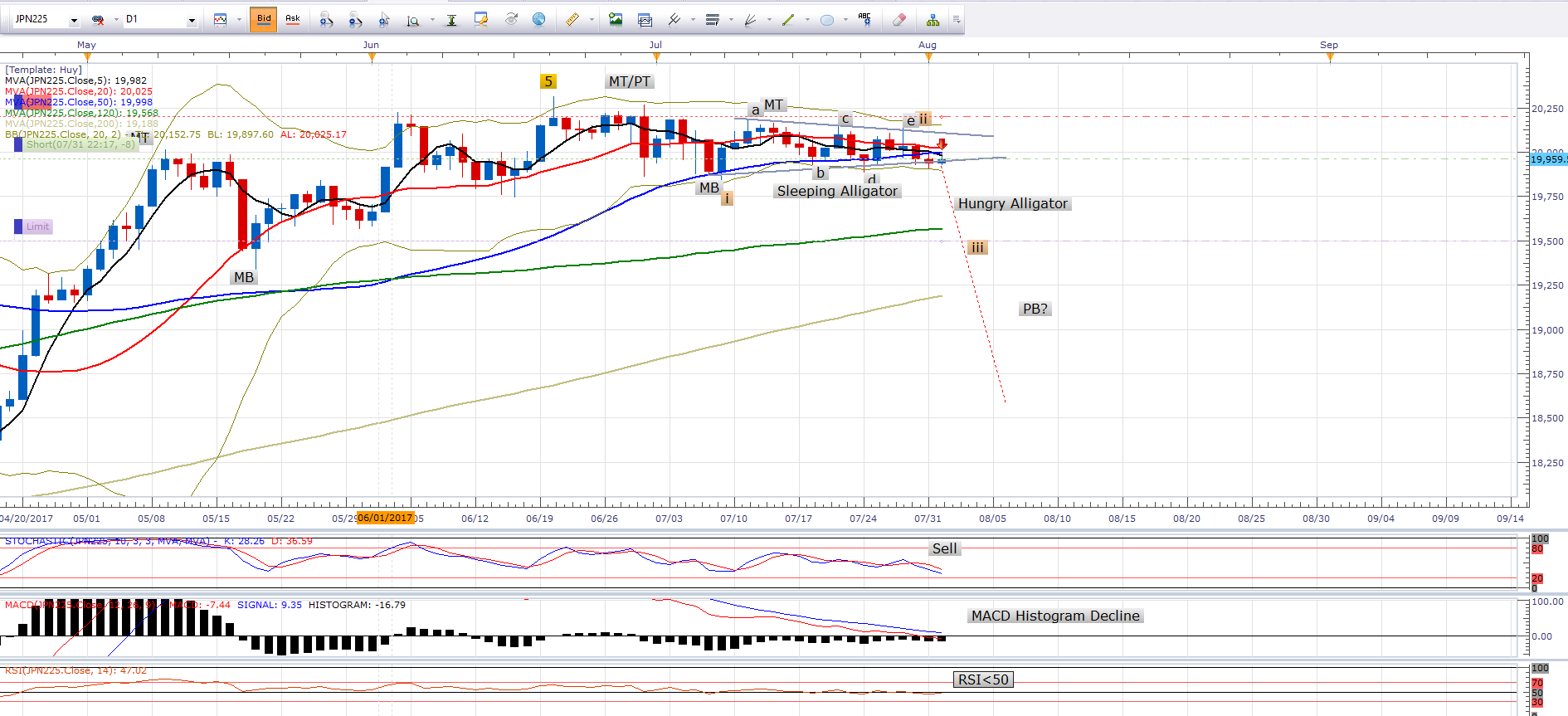Select the green trend line drawing tool
The width and height of the screenshot is (1568, 716).
pyautogui.click(x=788, y=20)
